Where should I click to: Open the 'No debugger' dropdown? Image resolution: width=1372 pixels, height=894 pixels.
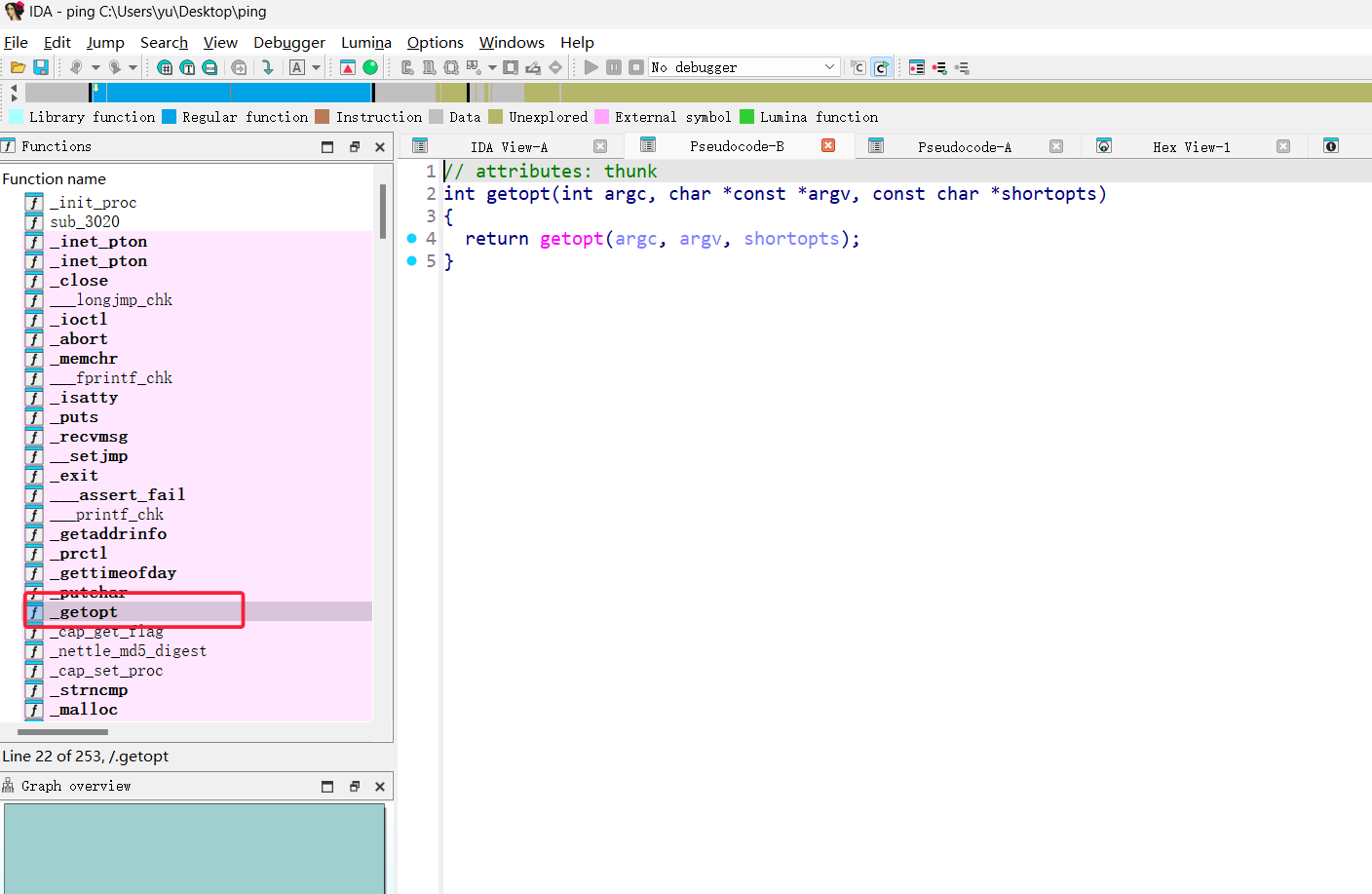point(829,67)
